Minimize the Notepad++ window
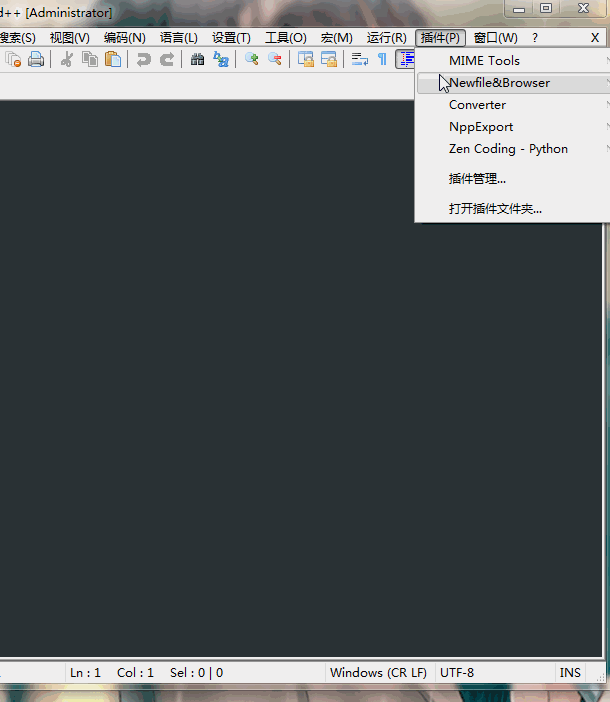Screen dimensions: 610x702 [x=519, y=8]
